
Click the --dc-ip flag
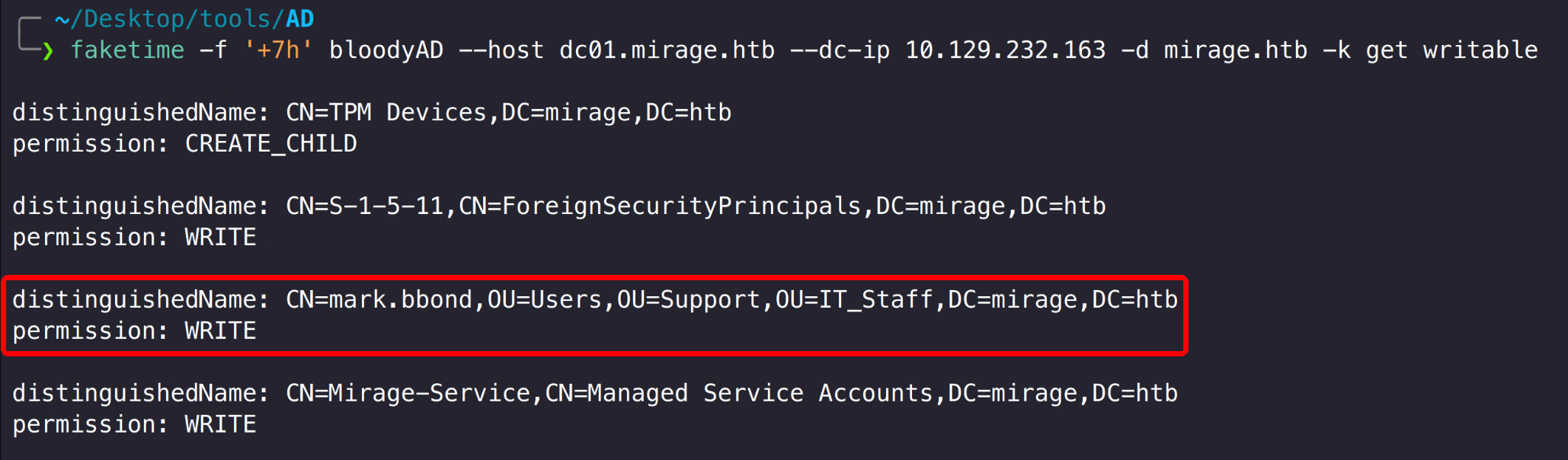840,50
